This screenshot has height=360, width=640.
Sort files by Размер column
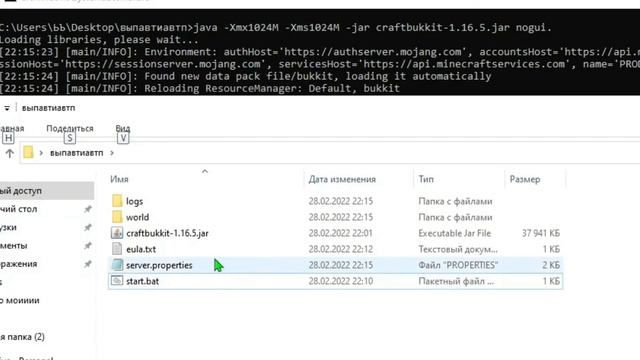525,179
